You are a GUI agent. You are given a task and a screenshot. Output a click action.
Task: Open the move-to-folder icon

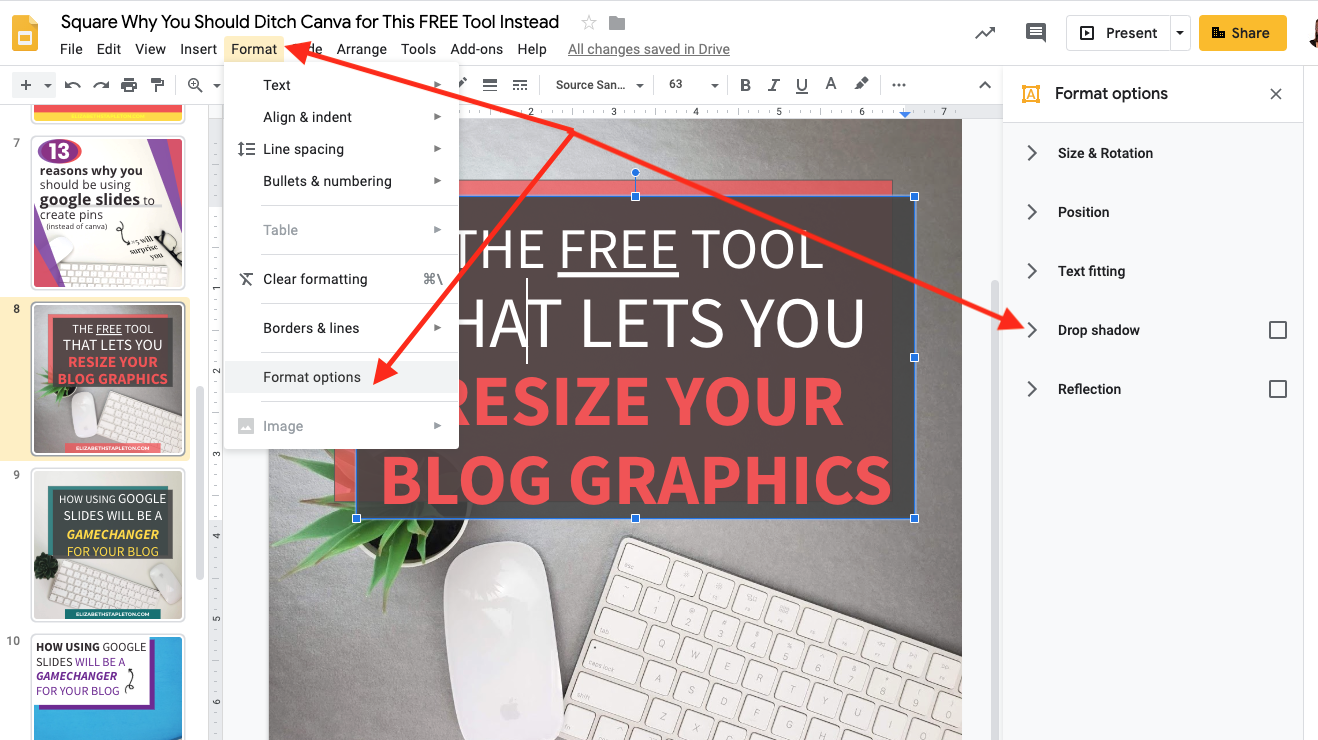(x=617, y=22)
